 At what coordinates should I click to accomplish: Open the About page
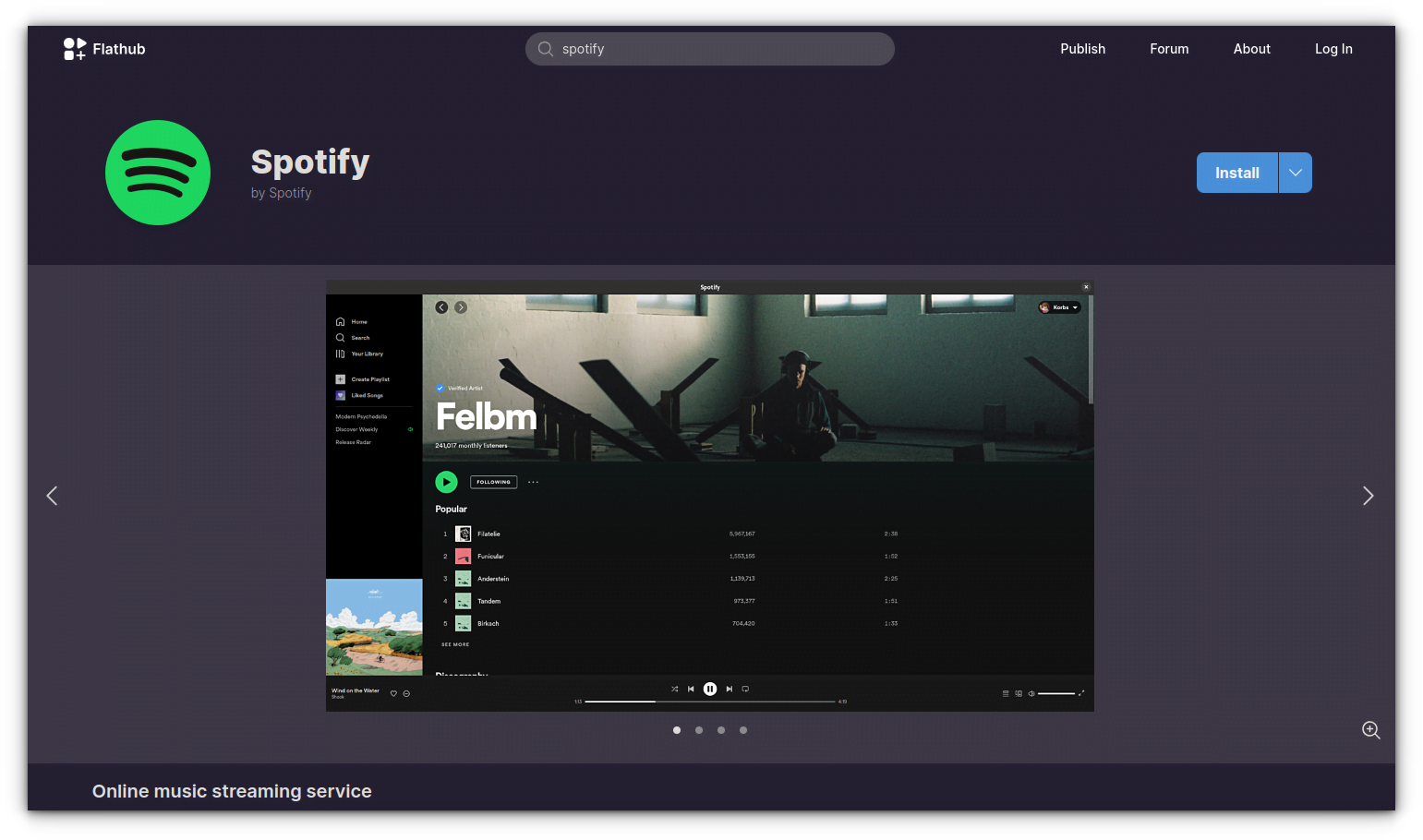(1251, 49)
